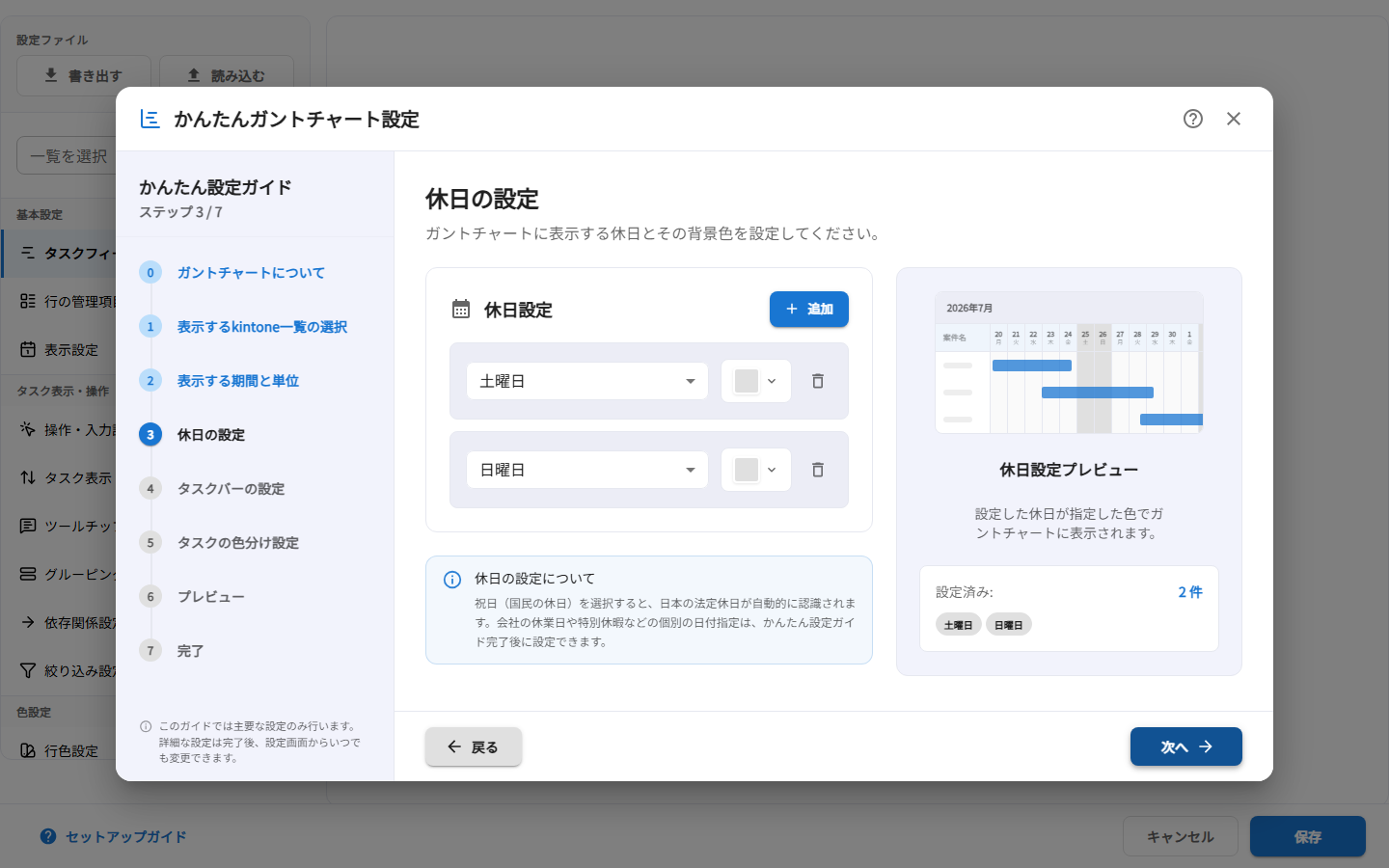Click the Gantt chart logo icon in dialog title
Image resolution: width=1389 pixels, height=868 pixels.
coord(150,119)
